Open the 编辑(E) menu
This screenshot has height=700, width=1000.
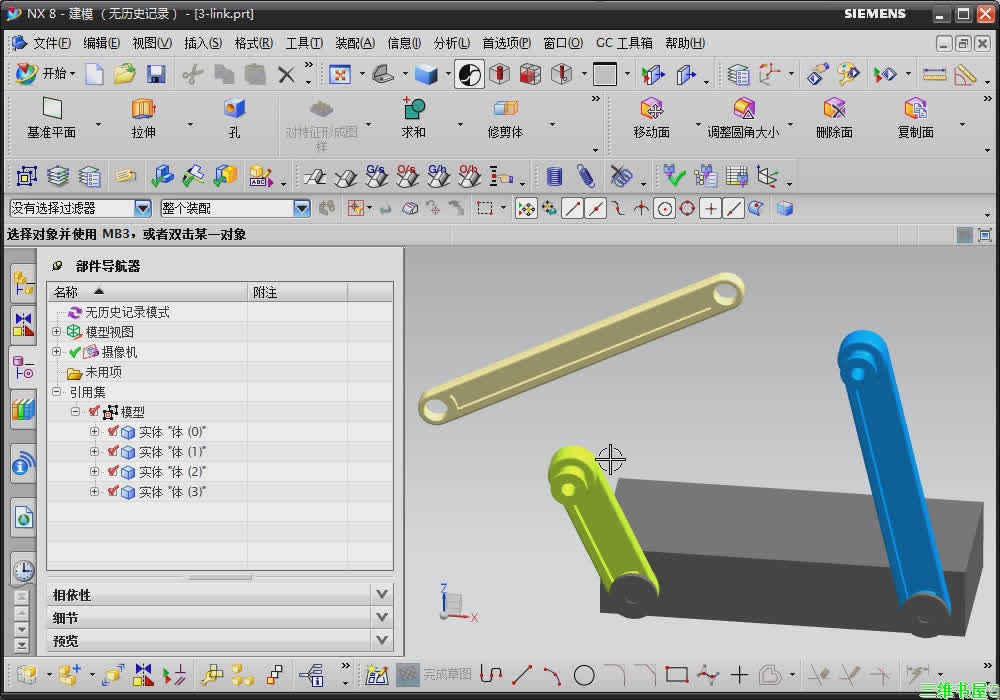point(101,43)
